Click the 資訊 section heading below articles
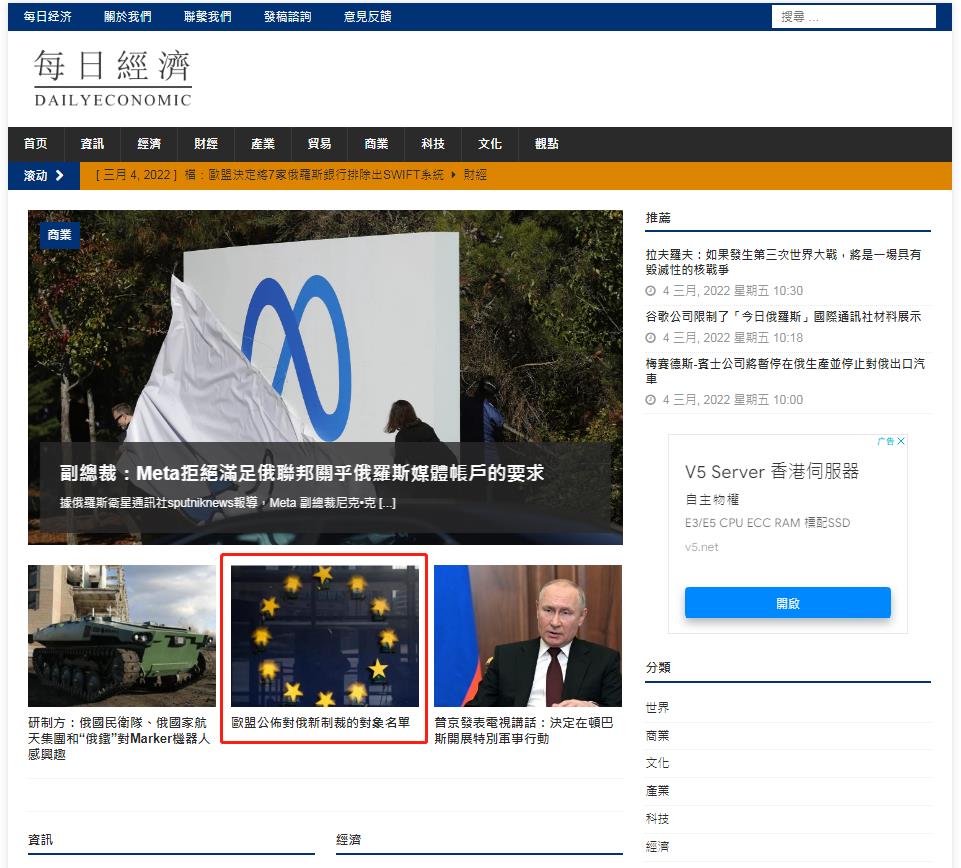This screenshot has width=961, height=868. (x=40, y=840)
